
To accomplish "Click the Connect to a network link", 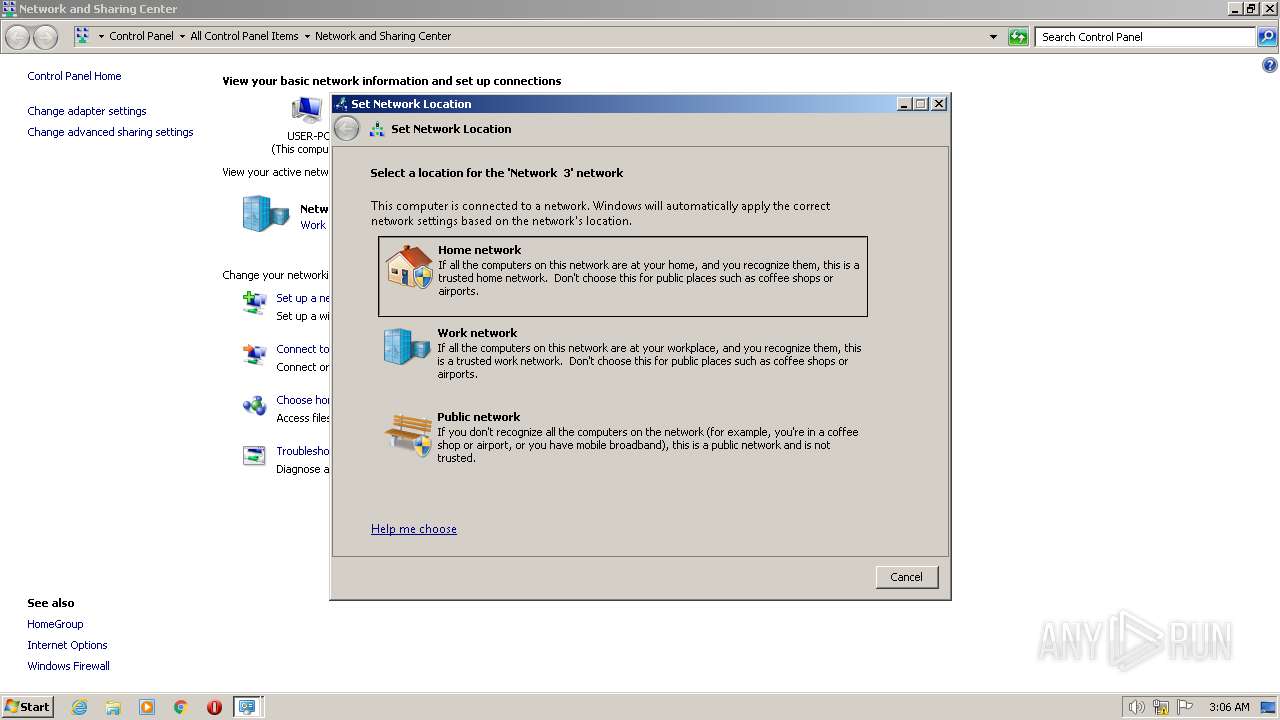I will coord(303,349).
